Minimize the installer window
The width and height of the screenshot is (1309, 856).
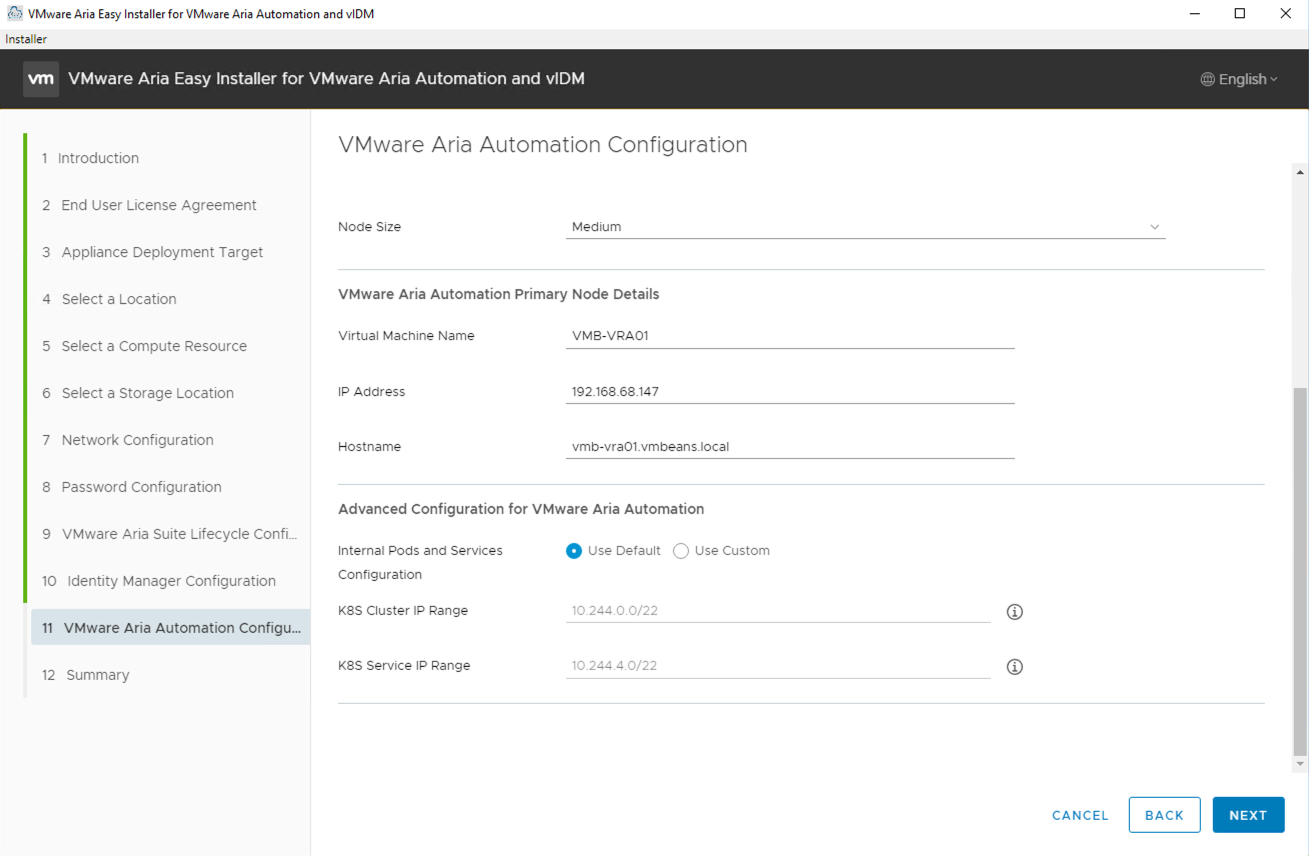[1194, 14]
